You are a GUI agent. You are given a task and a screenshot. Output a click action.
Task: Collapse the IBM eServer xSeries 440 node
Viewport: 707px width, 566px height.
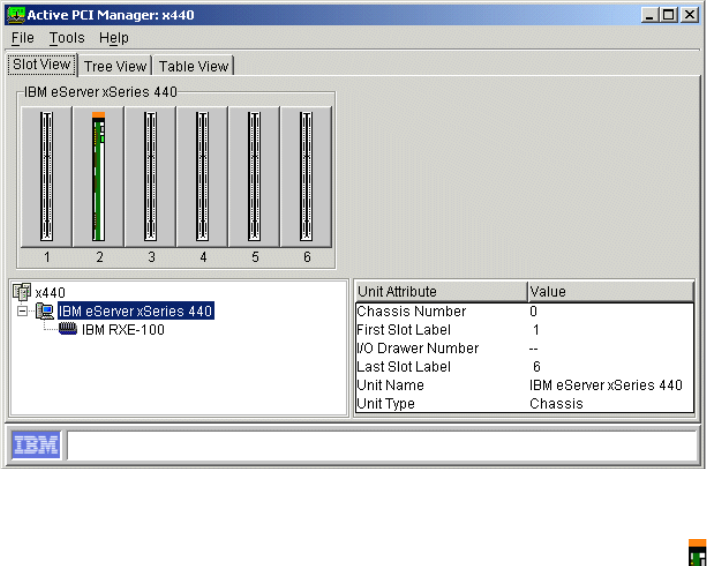click(x=22, y=311)
